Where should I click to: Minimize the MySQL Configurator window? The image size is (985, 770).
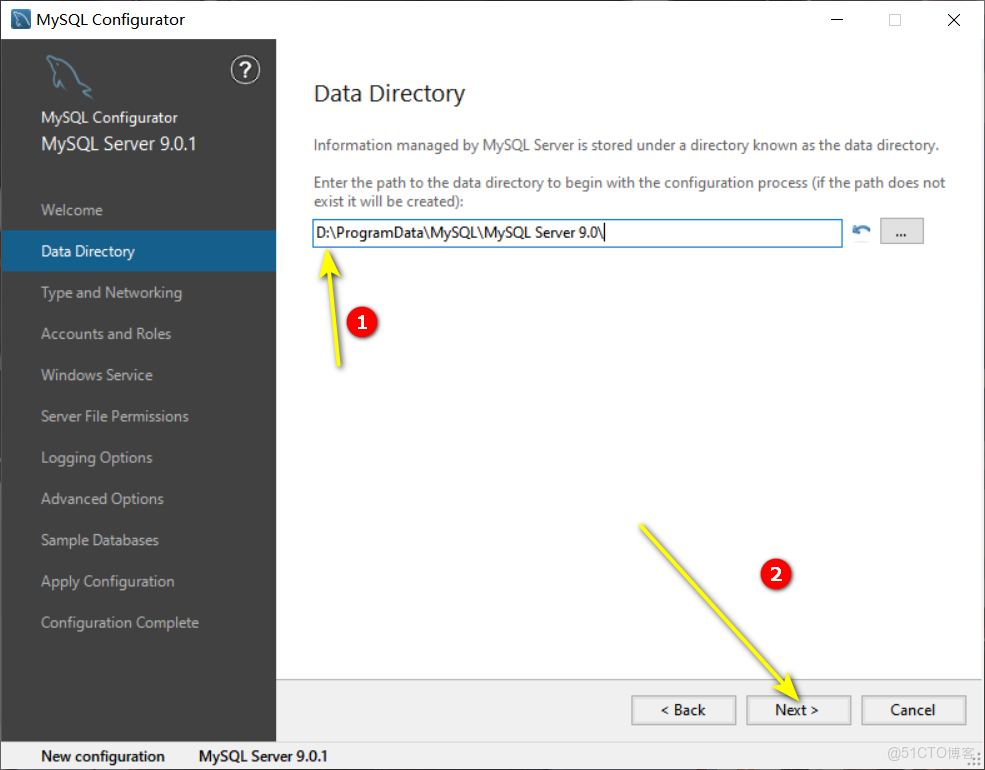coord(837,19)
